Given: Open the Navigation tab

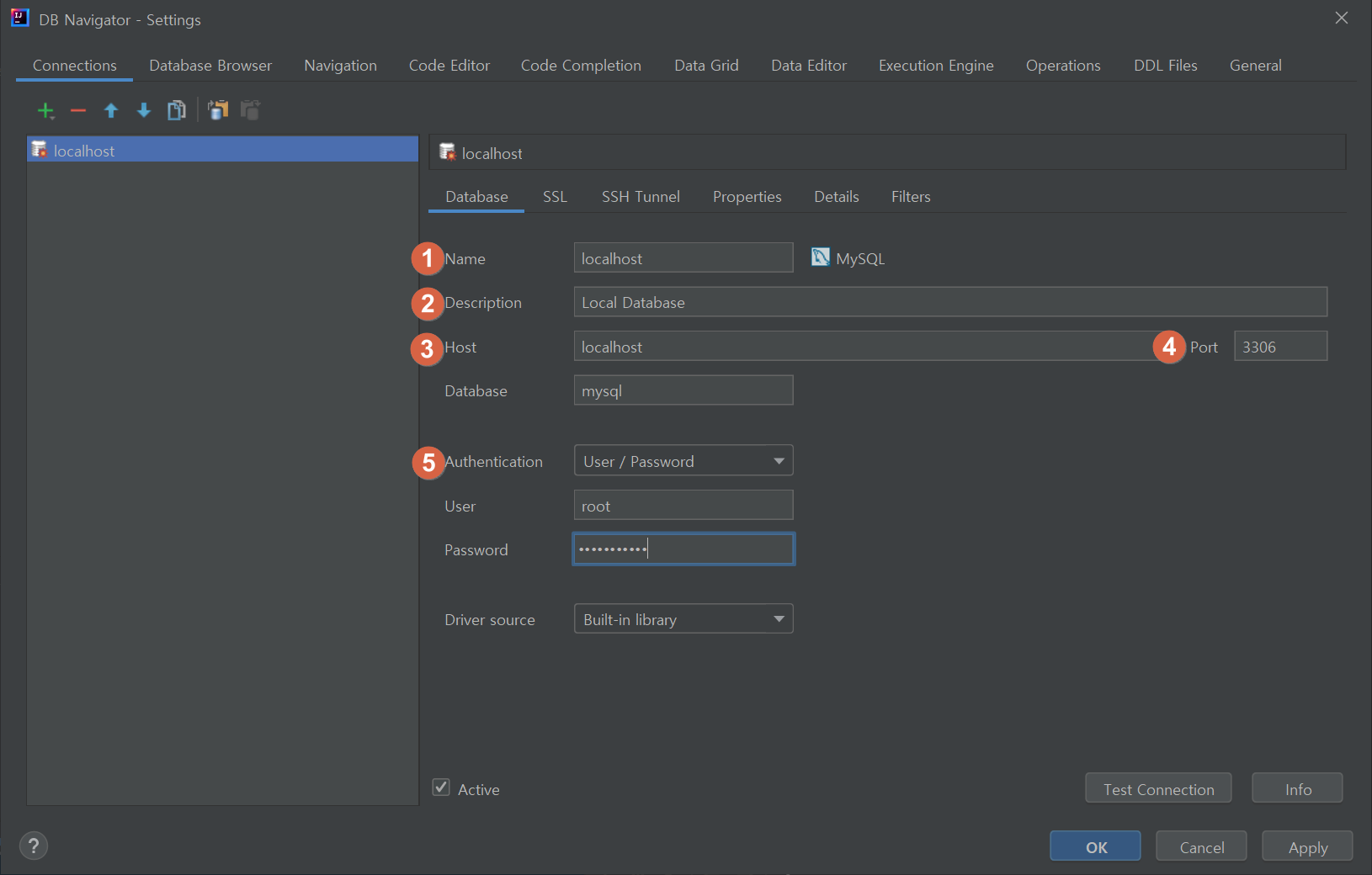Looking at the screenshot, I should point(340,66).
